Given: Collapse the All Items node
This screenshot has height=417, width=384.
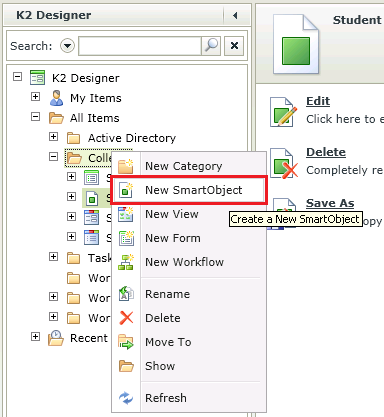Looking at the screenshot, I should pyautogui.click(x=35, y=117).
